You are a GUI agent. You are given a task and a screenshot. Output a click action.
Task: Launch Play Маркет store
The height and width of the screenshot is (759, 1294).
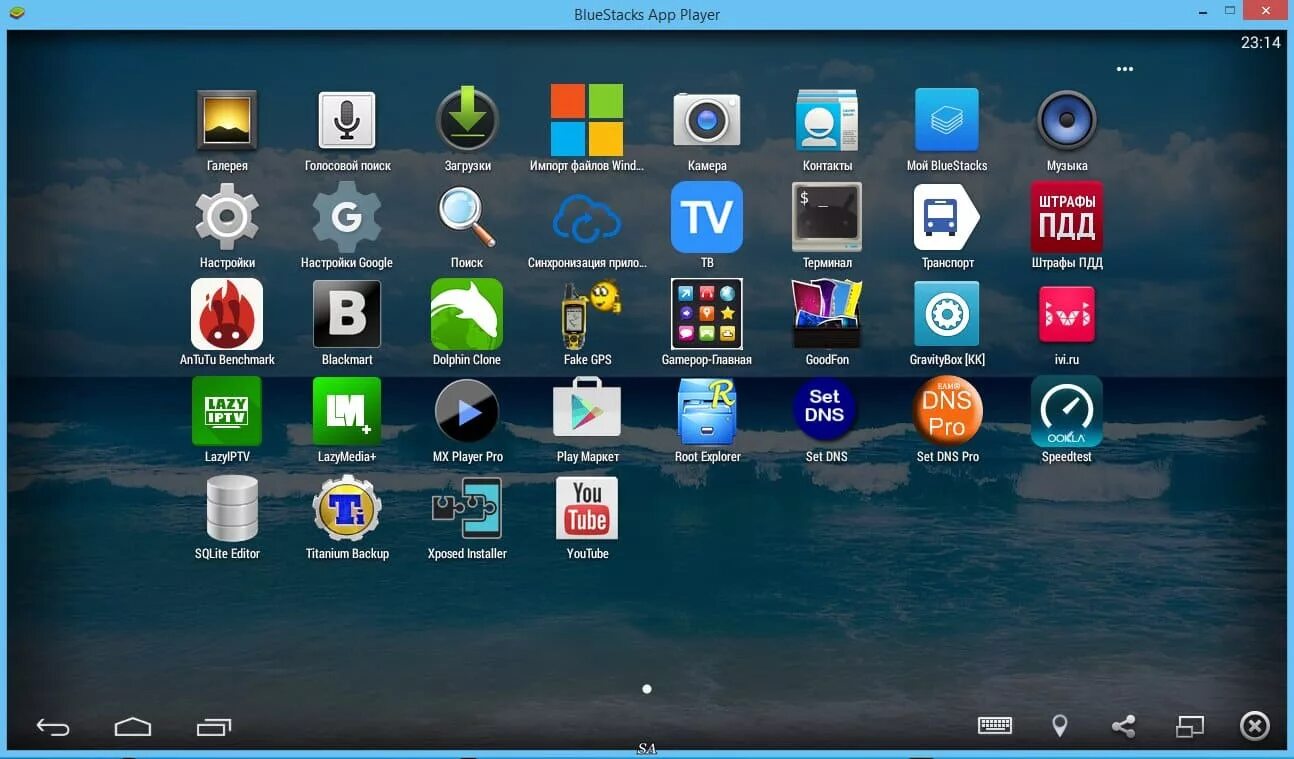pyautogui.click(x=587, y=408)
